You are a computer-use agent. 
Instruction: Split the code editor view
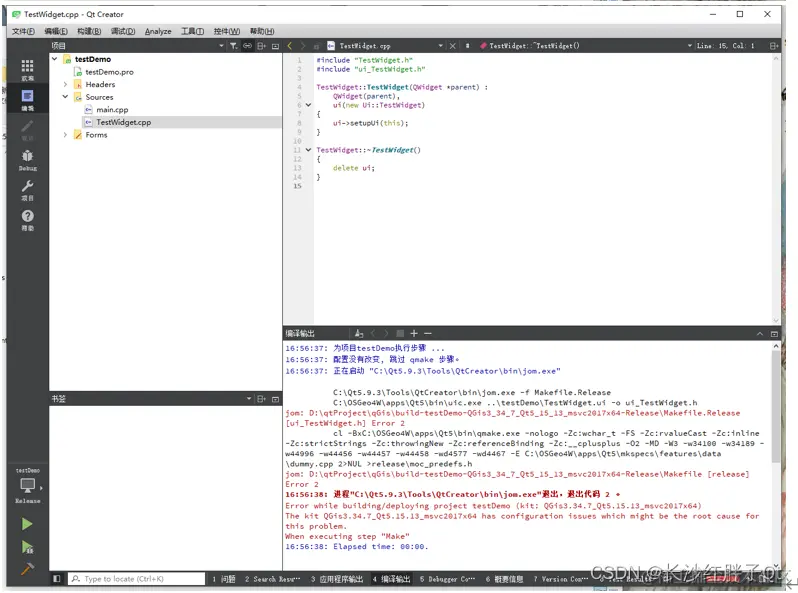pyautogui.click(x=774, y=46)
